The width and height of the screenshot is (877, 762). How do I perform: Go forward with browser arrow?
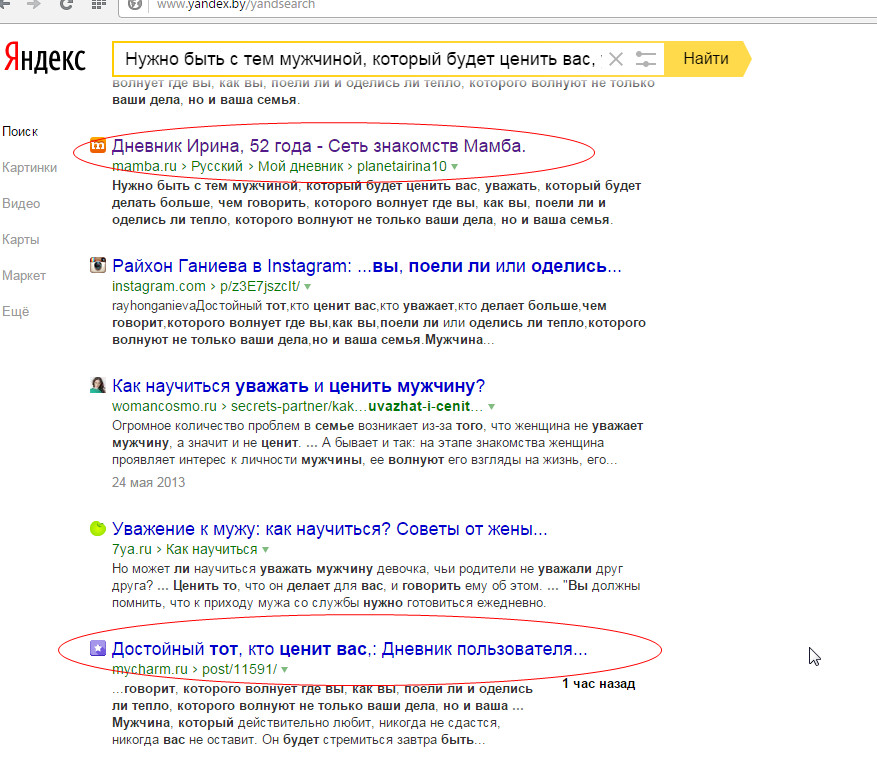(x=34, y=4)
